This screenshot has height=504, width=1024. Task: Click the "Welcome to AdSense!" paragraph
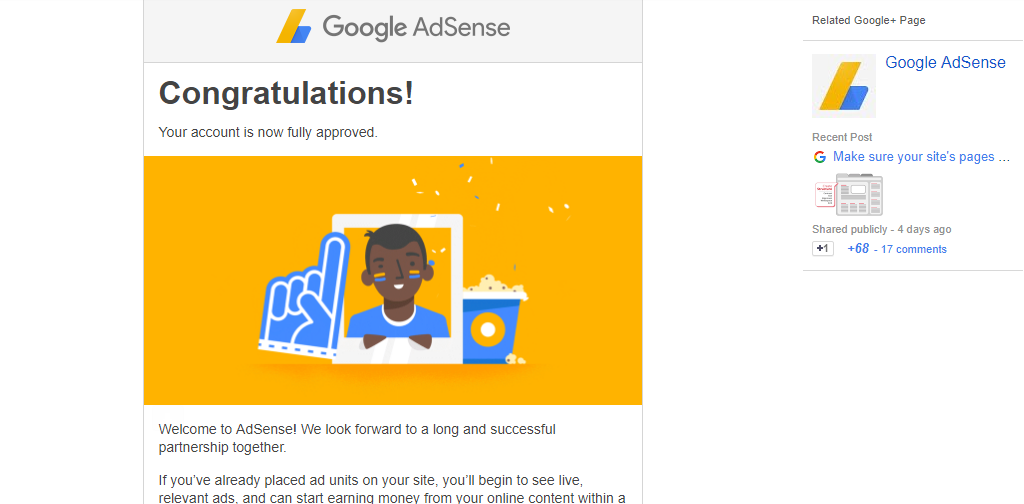coord(357,438)
